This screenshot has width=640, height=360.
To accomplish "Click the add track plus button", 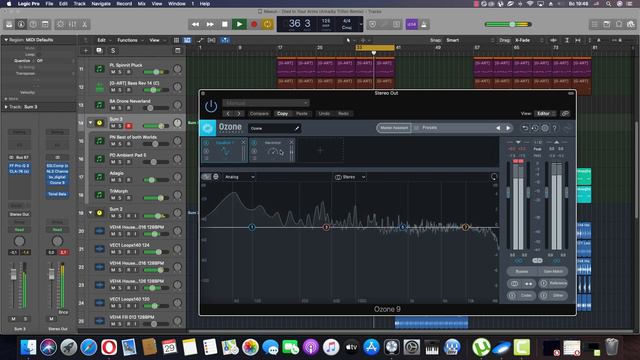I will (x=86, y=51).
